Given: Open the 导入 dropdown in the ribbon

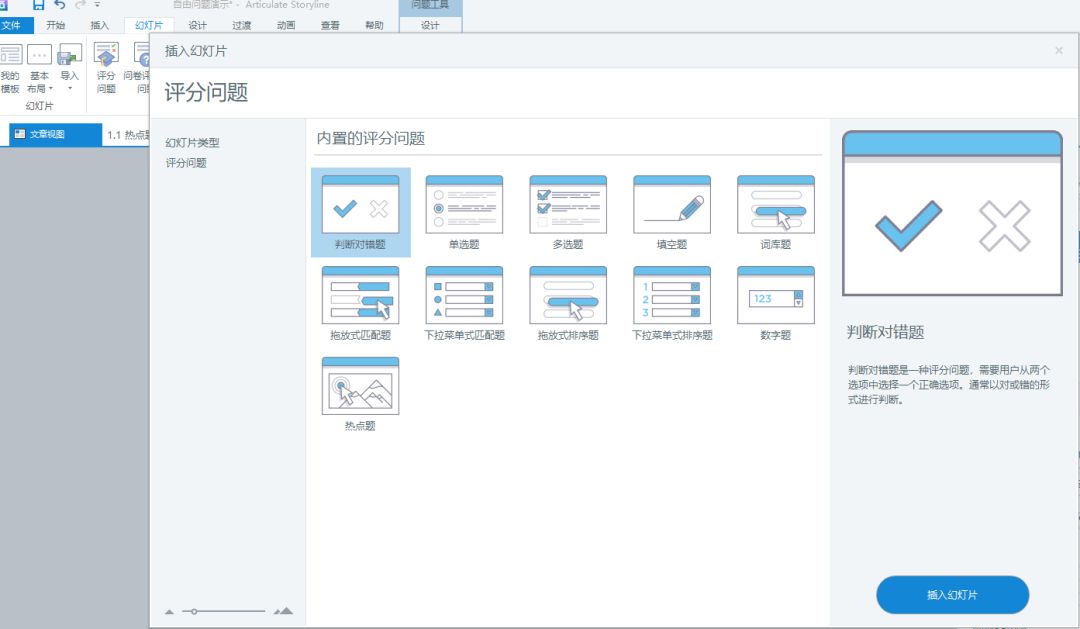Looking at the screenshot, I should click(x=70, y=68).
